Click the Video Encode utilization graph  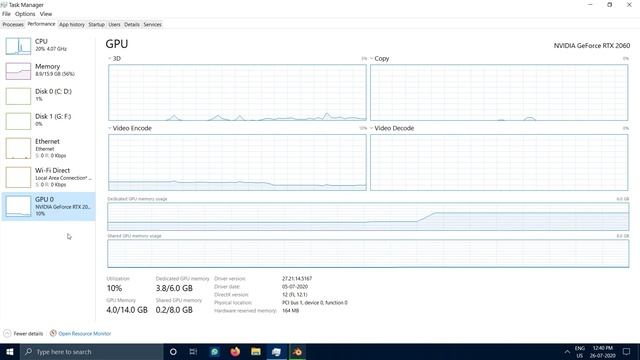pos(237,162)
